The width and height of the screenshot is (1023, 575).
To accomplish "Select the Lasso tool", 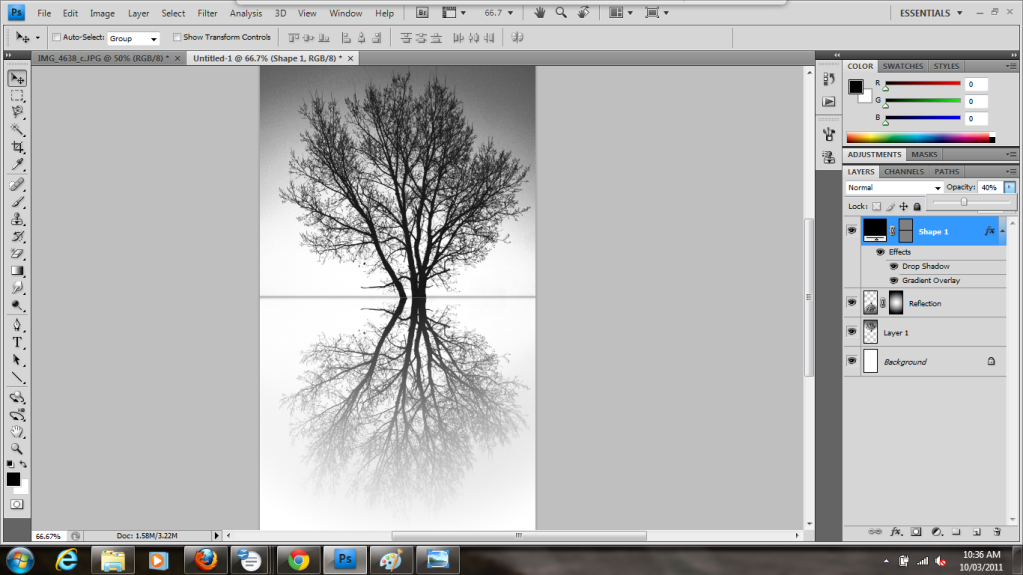I will [x=17, y=112].
